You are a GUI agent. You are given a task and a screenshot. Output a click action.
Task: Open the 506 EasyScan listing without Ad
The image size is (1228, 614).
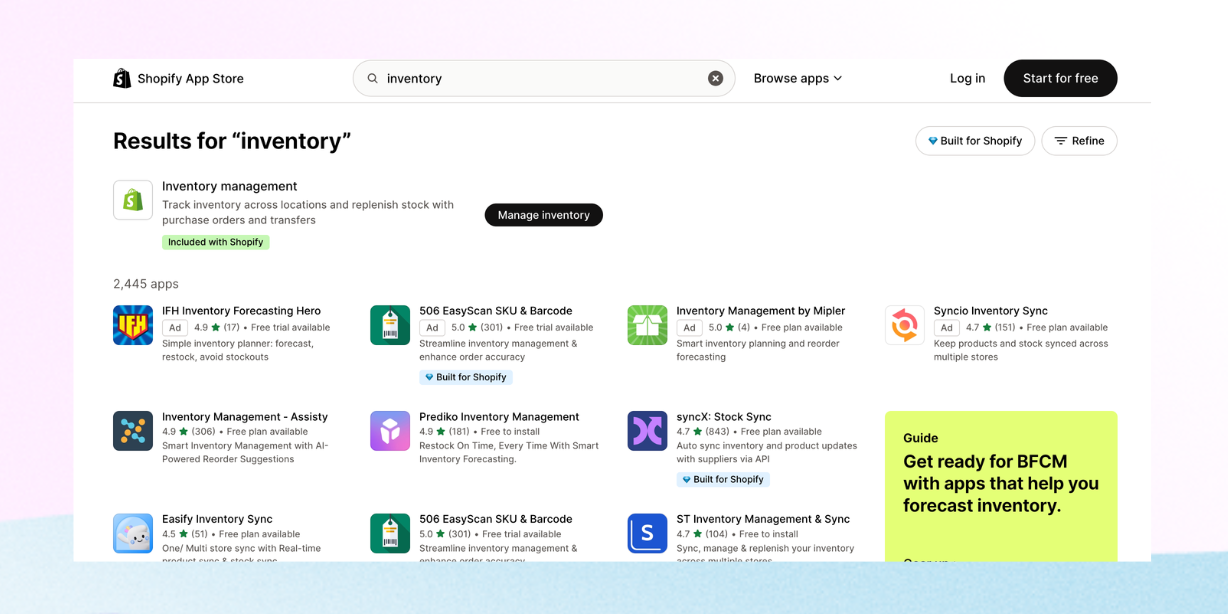[x=496, y=519]
